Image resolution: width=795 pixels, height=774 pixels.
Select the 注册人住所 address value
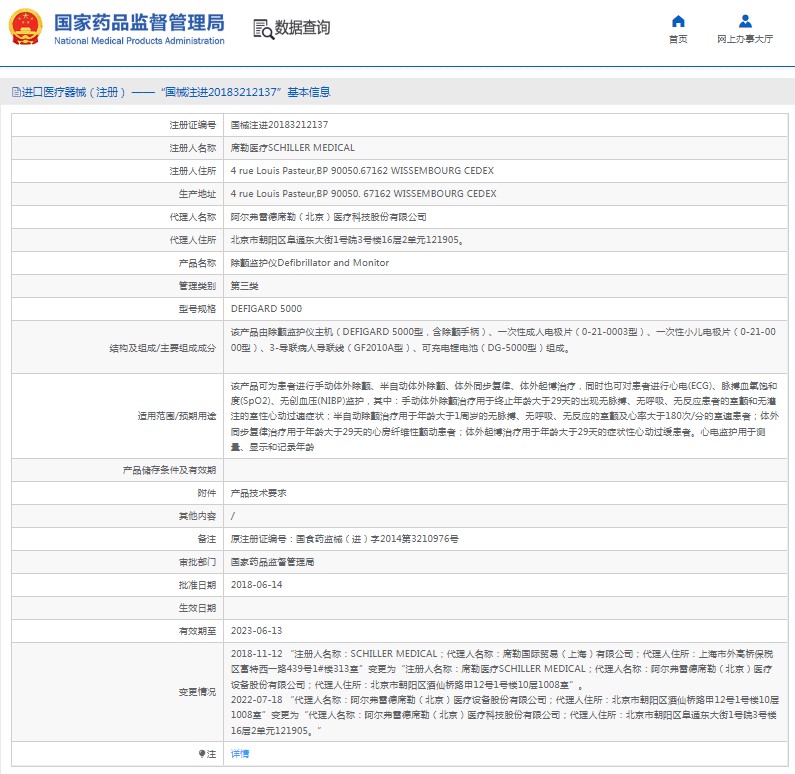pos(362,171)
